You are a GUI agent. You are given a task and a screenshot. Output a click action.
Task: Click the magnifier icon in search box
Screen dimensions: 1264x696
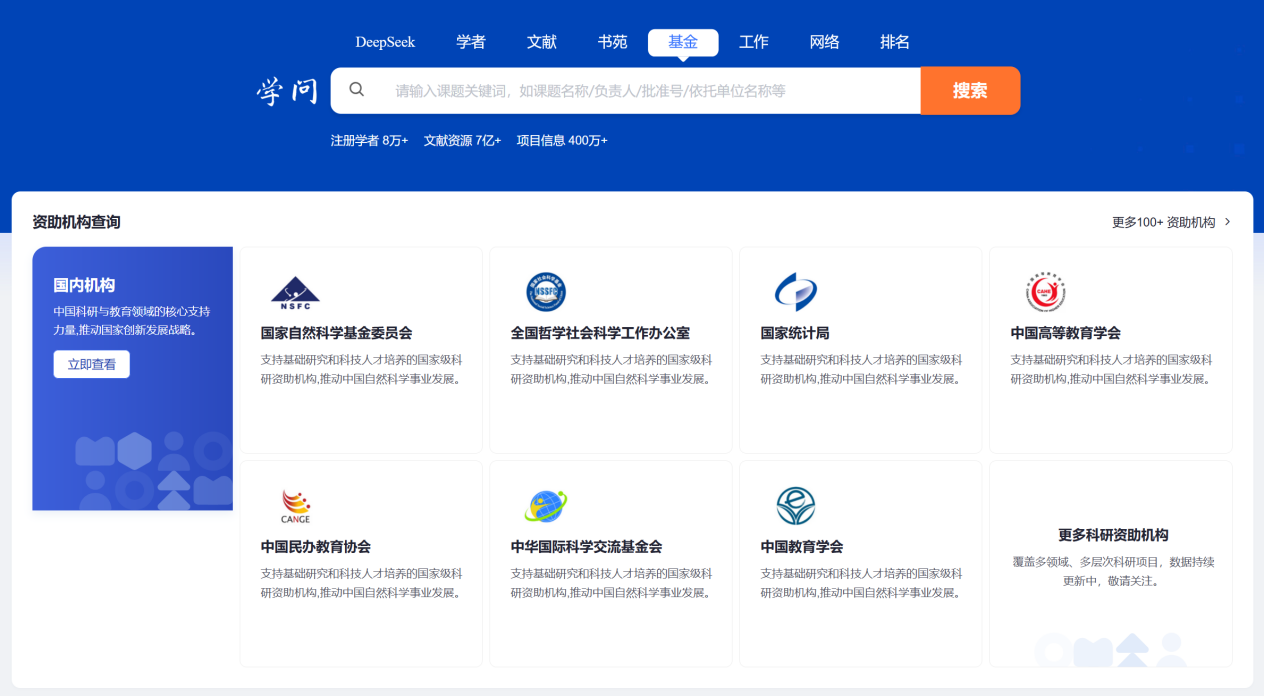click(x=357, y=90)
